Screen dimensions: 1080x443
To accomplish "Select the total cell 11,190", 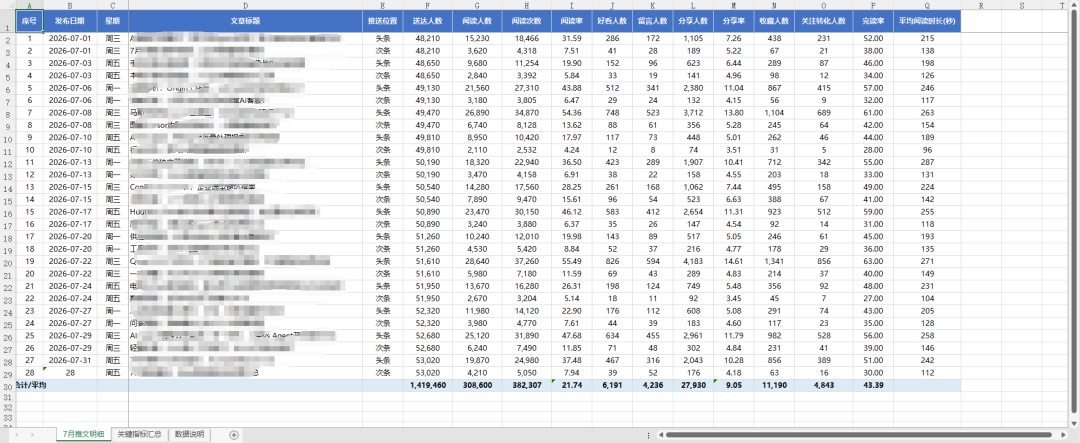I will click(x=773, y=386).
